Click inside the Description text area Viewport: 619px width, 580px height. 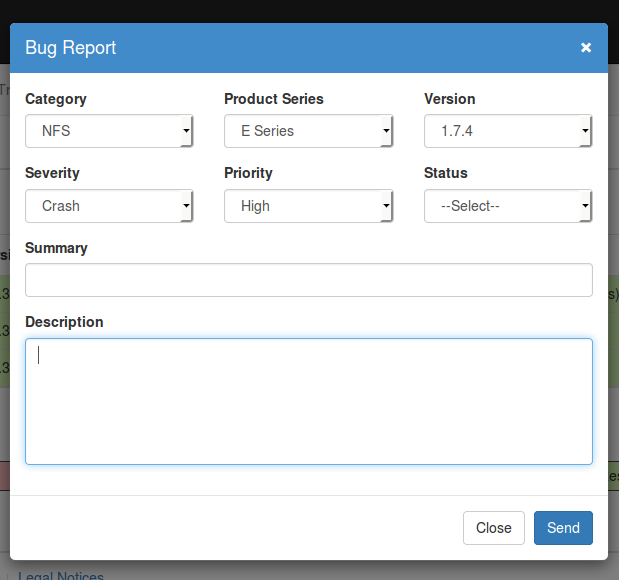[309, 401]
